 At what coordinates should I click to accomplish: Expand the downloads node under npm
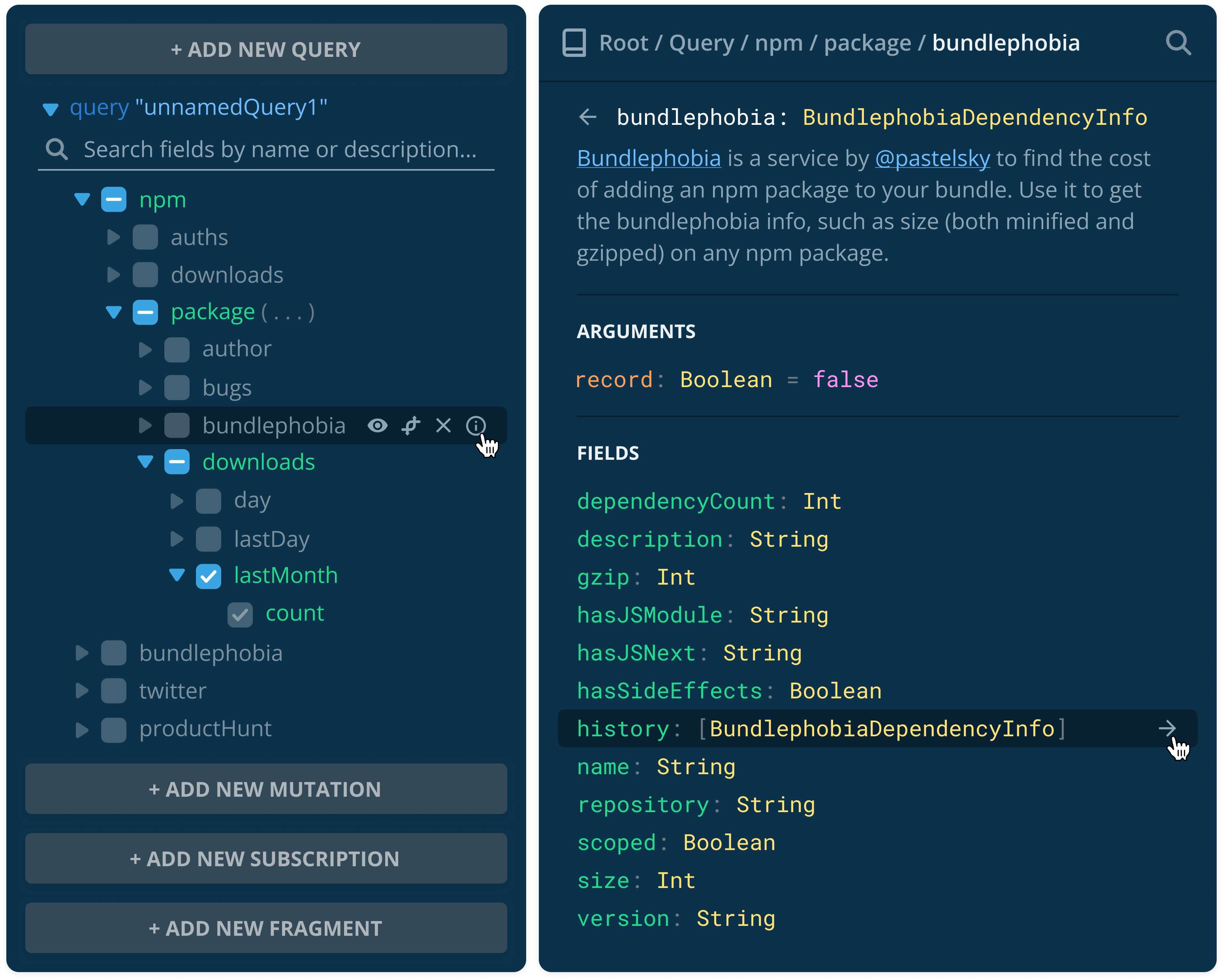pyautogui.click(x=113, y=275)
